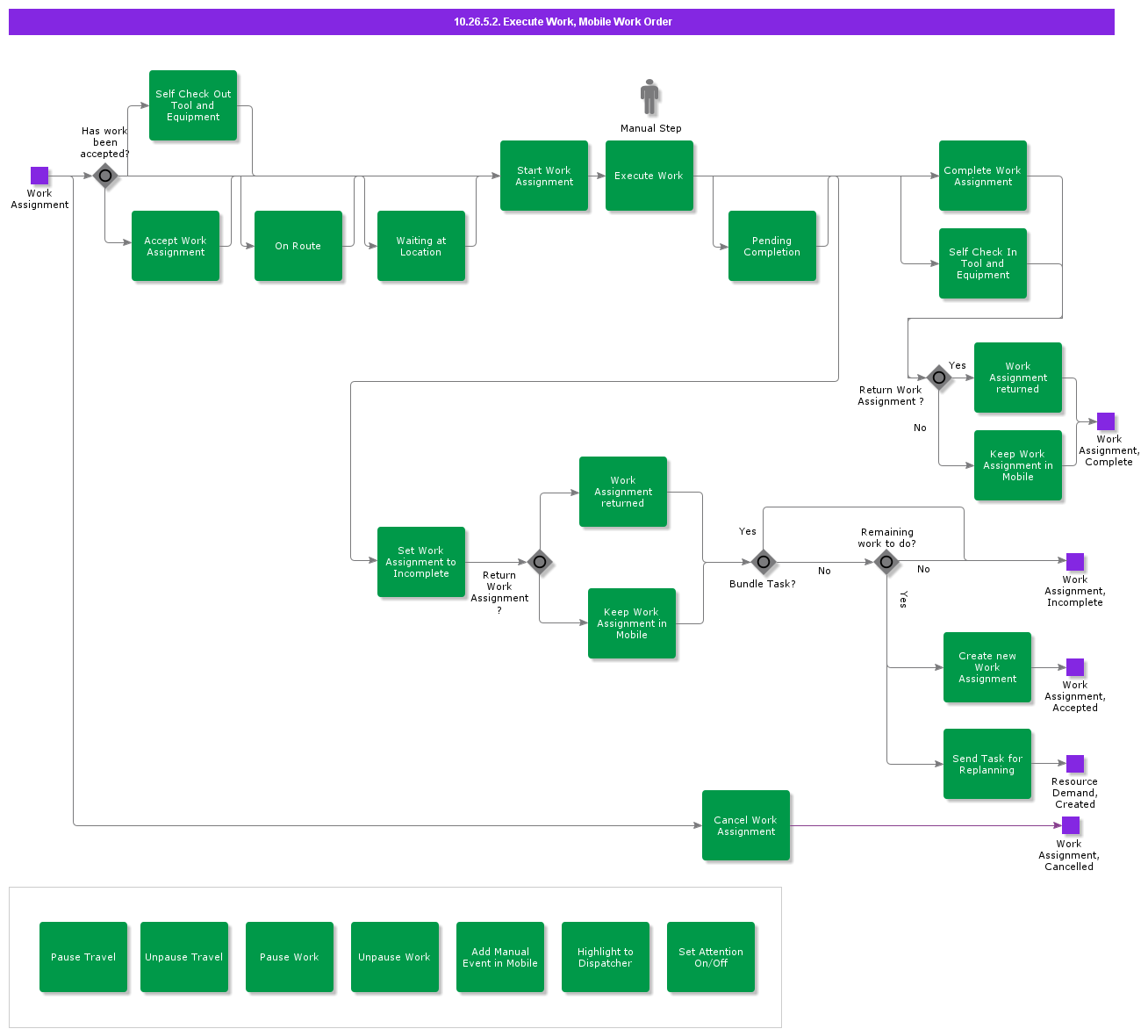Click the 'Unpause Work' box
Image resolution: width=1148 pixels, height=1036 pixels.
395,957
